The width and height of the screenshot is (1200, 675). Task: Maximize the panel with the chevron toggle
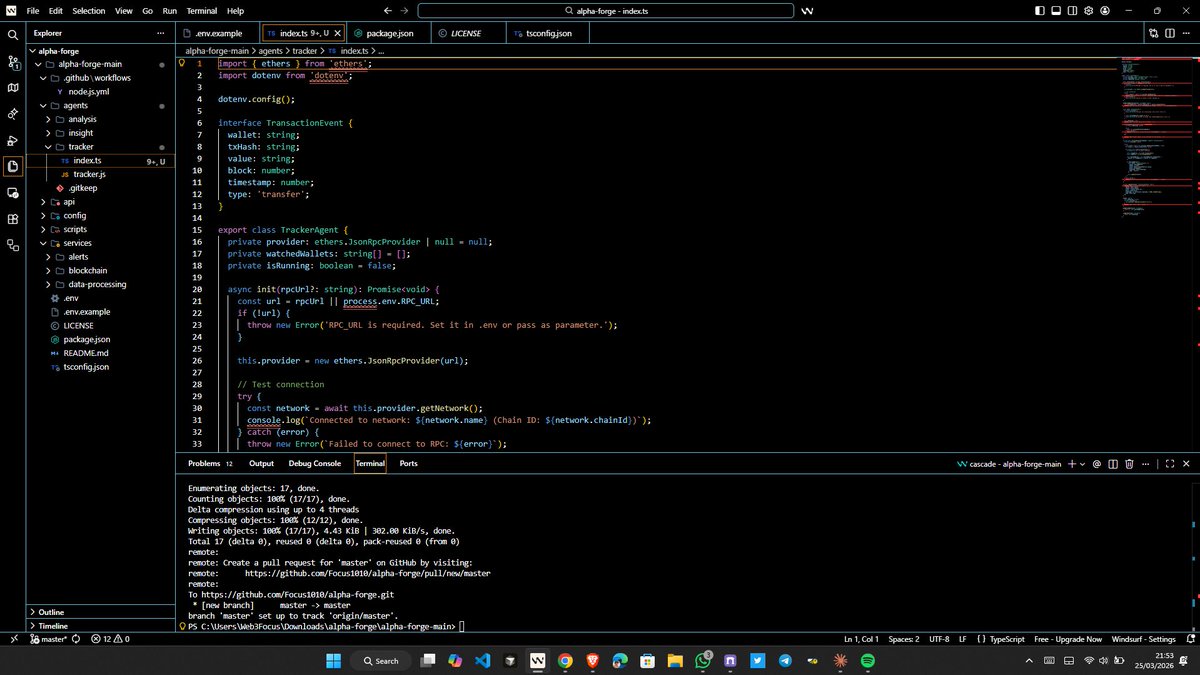coord(1169,463)
